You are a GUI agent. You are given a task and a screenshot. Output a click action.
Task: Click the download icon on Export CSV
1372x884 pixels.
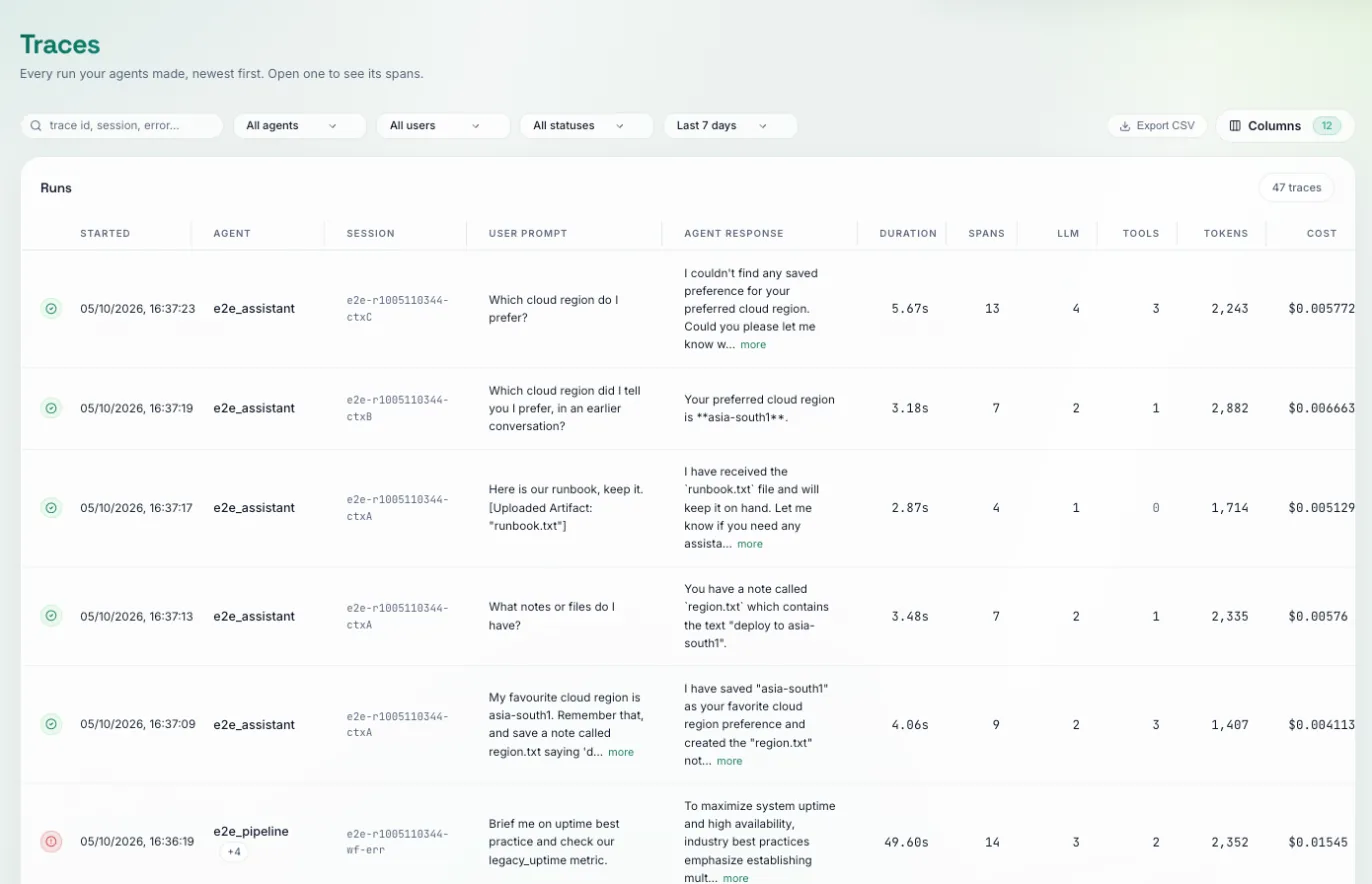tap(1124, 126)
